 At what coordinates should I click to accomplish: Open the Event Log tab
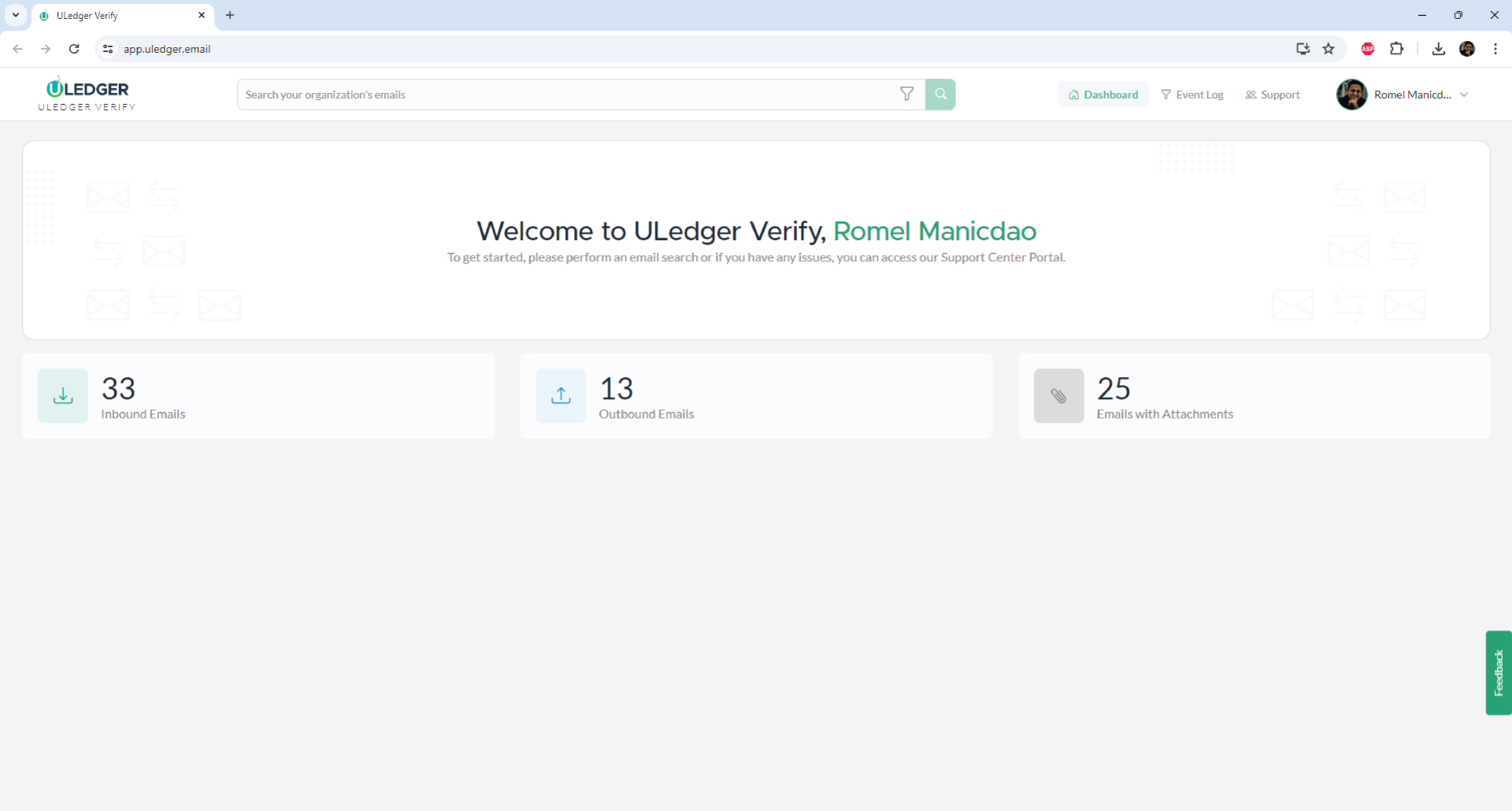tap(1191, 94)
